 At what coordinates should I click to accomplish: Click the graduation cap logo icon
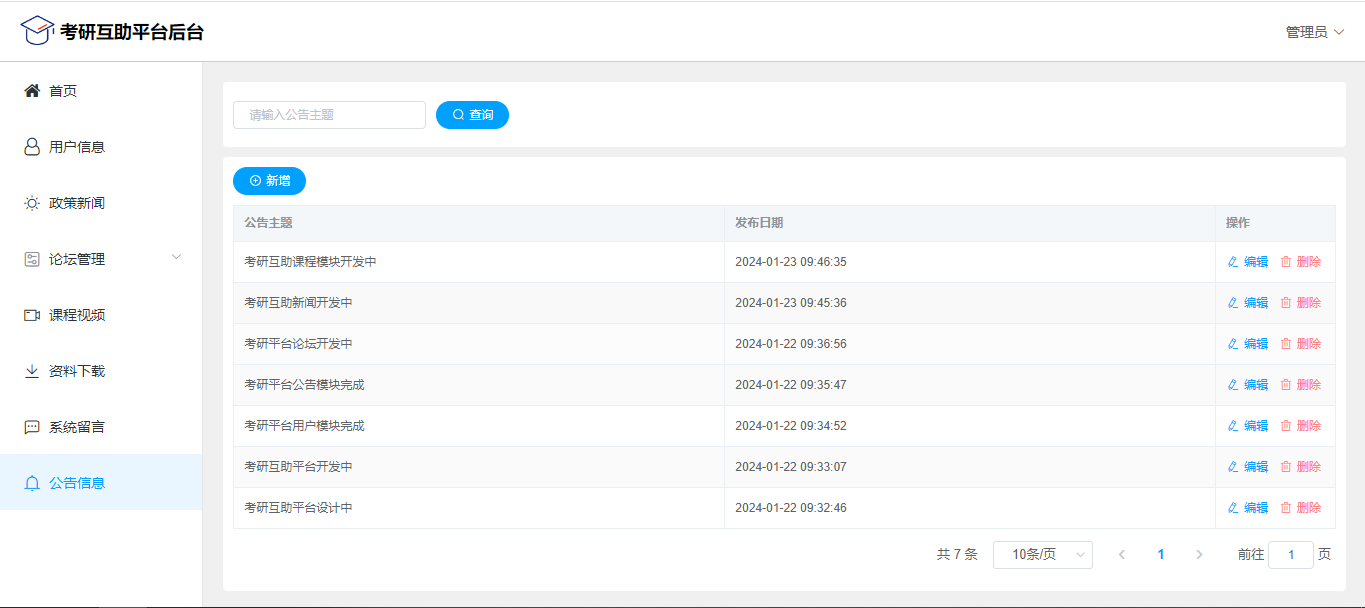pyautogui.click(x=37, y=31)
